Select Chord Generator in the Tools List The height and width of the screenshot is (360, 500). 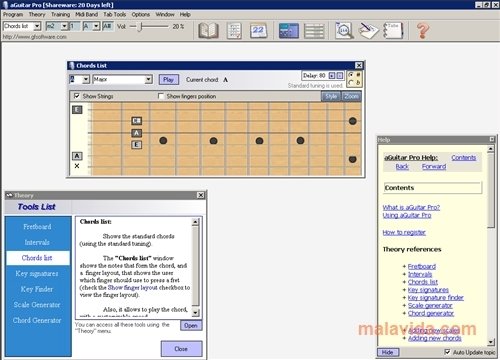37,320
